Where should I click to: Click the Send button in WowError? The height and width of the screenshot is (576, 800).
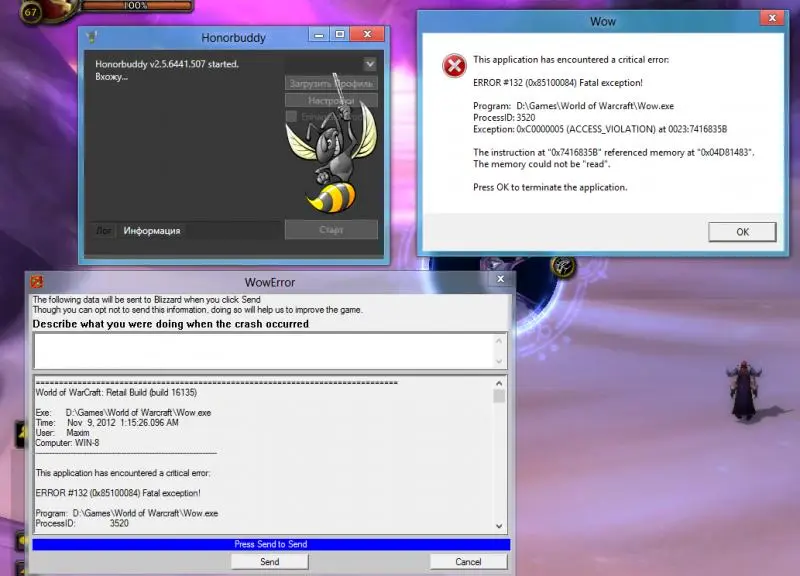(x=269, y=562)
